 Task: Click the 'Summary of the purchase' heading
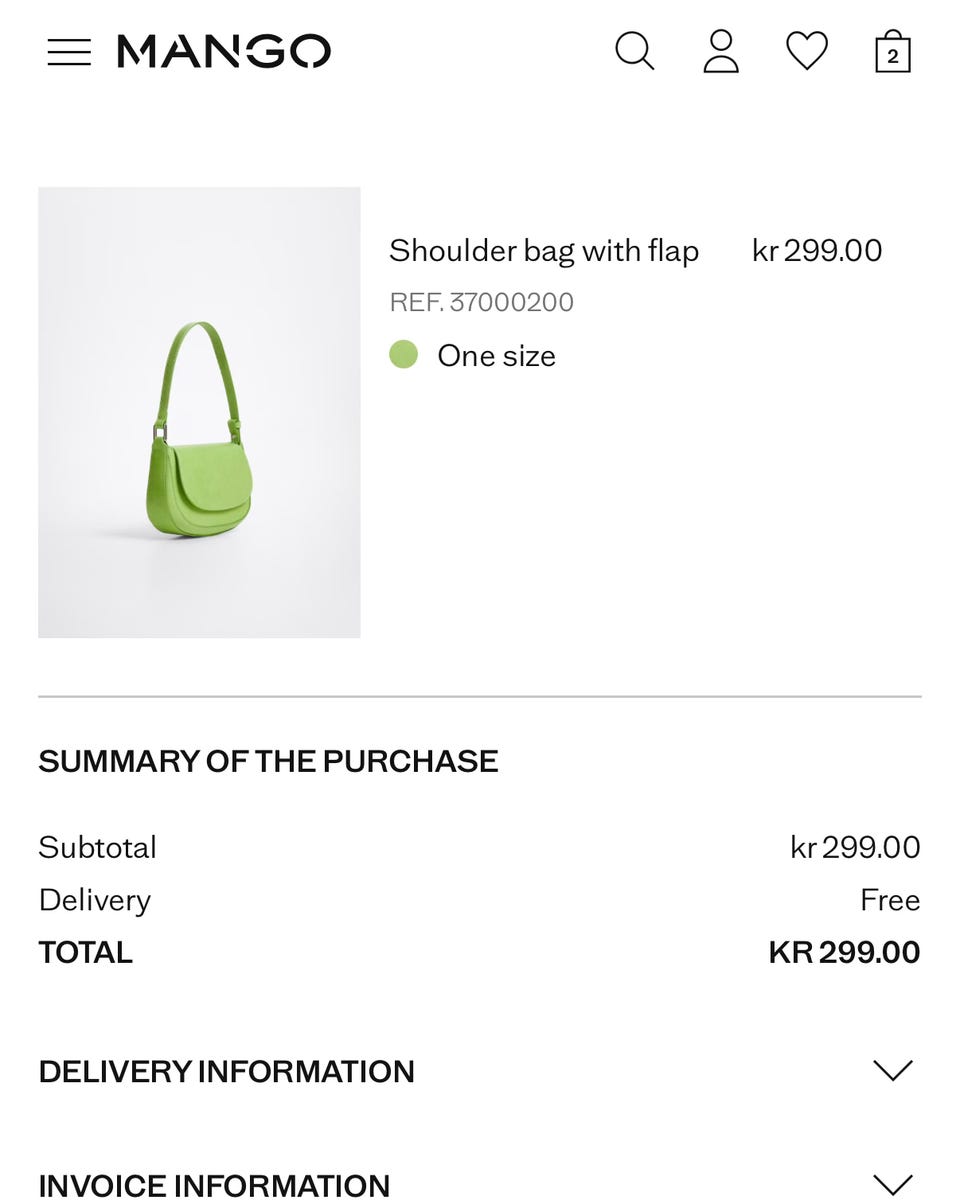click(x=268, y=761)
